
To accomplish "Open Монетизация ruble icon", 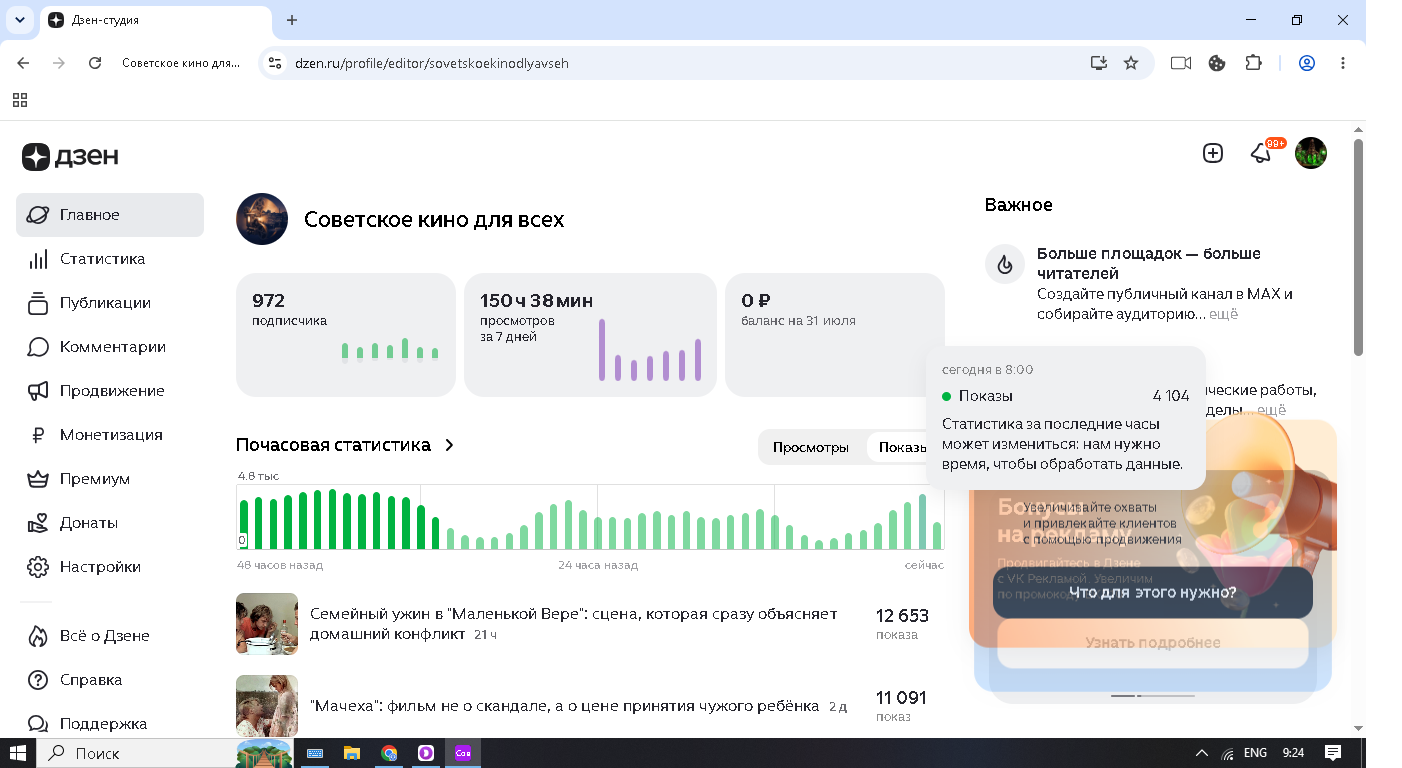I will [38, 435].
